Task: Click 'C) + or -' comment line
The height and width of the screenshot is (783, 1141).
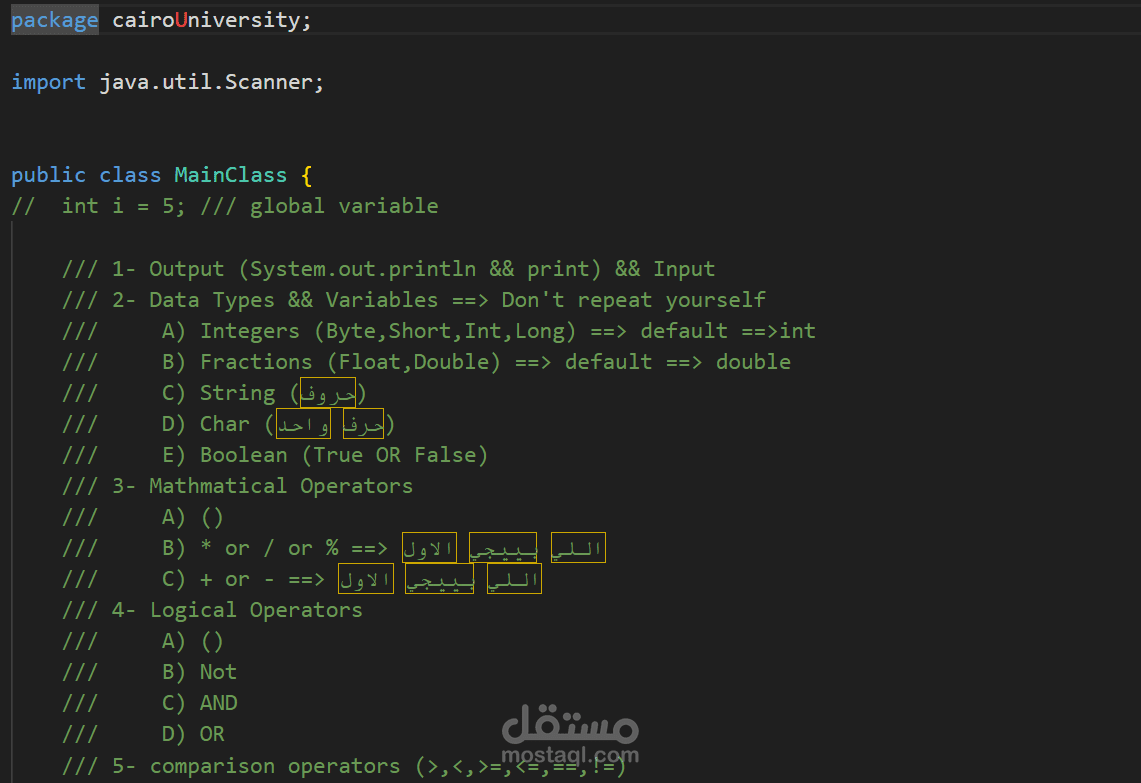Action: 301,579
